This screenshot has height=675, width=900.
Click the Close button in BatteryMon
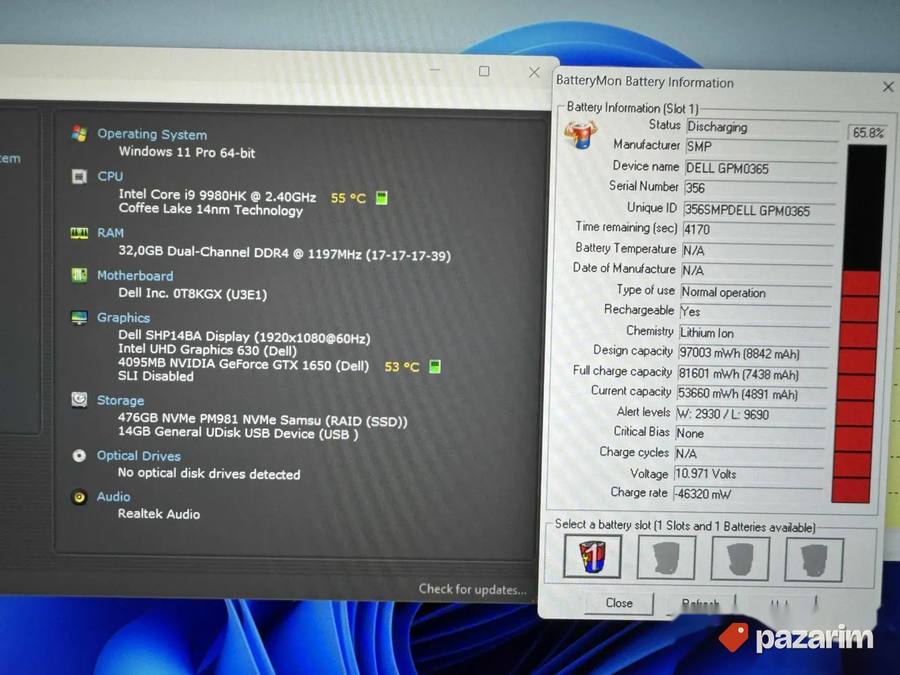(619, 603)
